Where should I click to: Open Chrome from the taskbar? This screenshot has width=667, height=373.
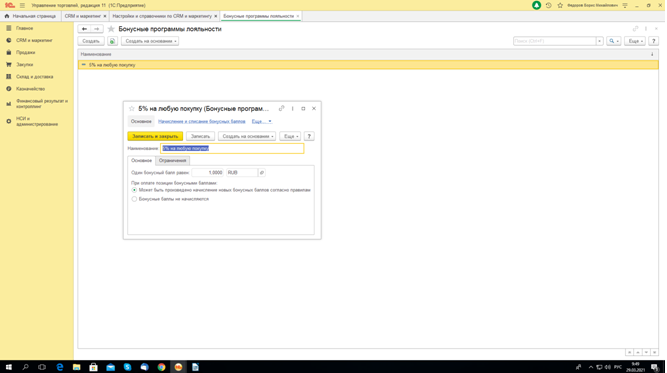(x=161, y=367)
